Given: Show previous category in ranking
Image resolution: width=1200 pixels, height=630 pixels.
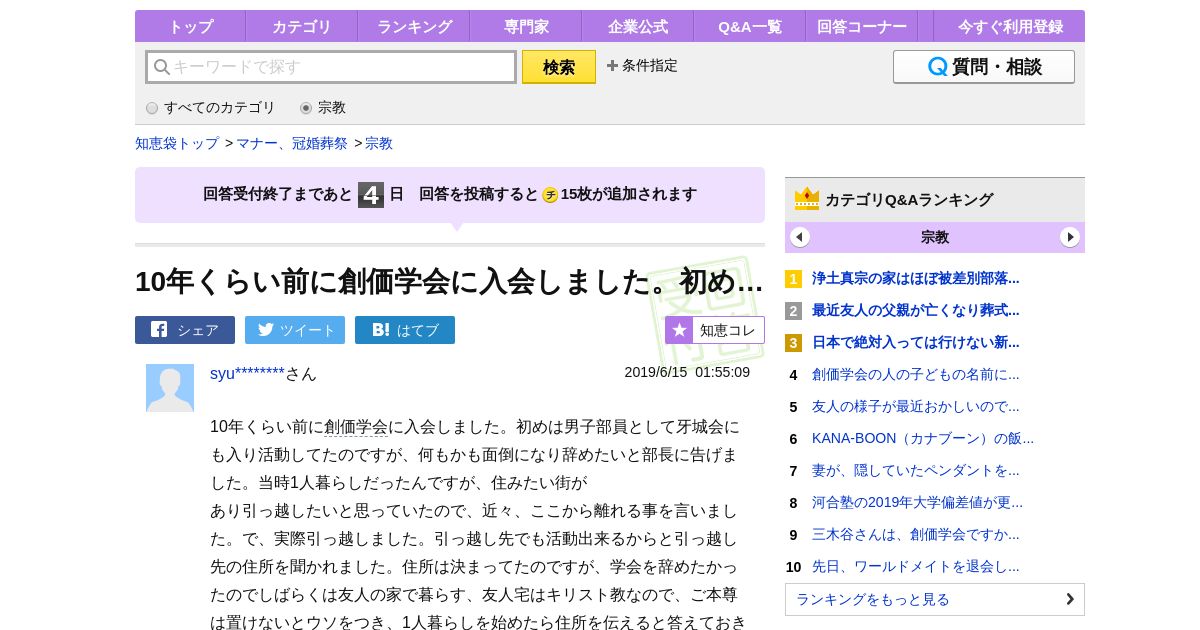Looking at the screenshot, I should tap(800, 237).
